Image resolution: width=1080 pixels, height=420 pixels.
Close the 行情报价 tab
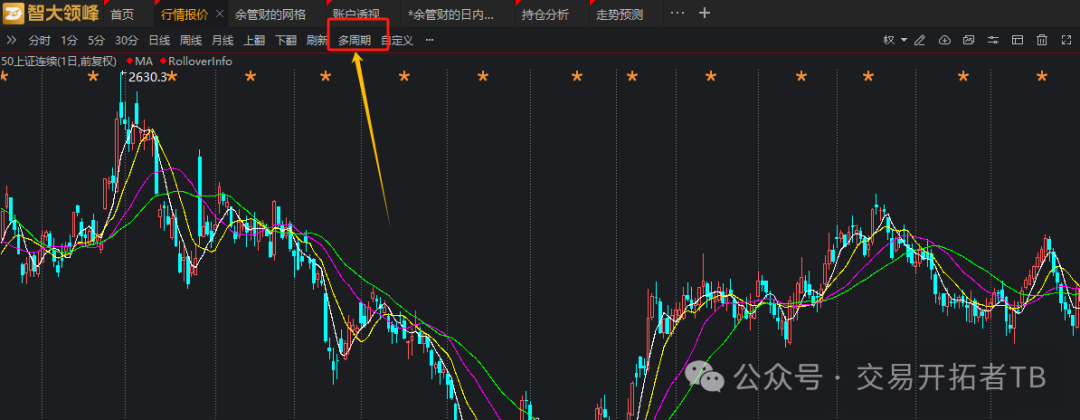point(220,14)
